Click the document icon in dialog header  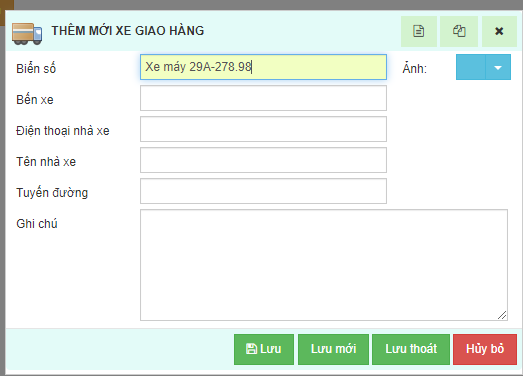419,31
